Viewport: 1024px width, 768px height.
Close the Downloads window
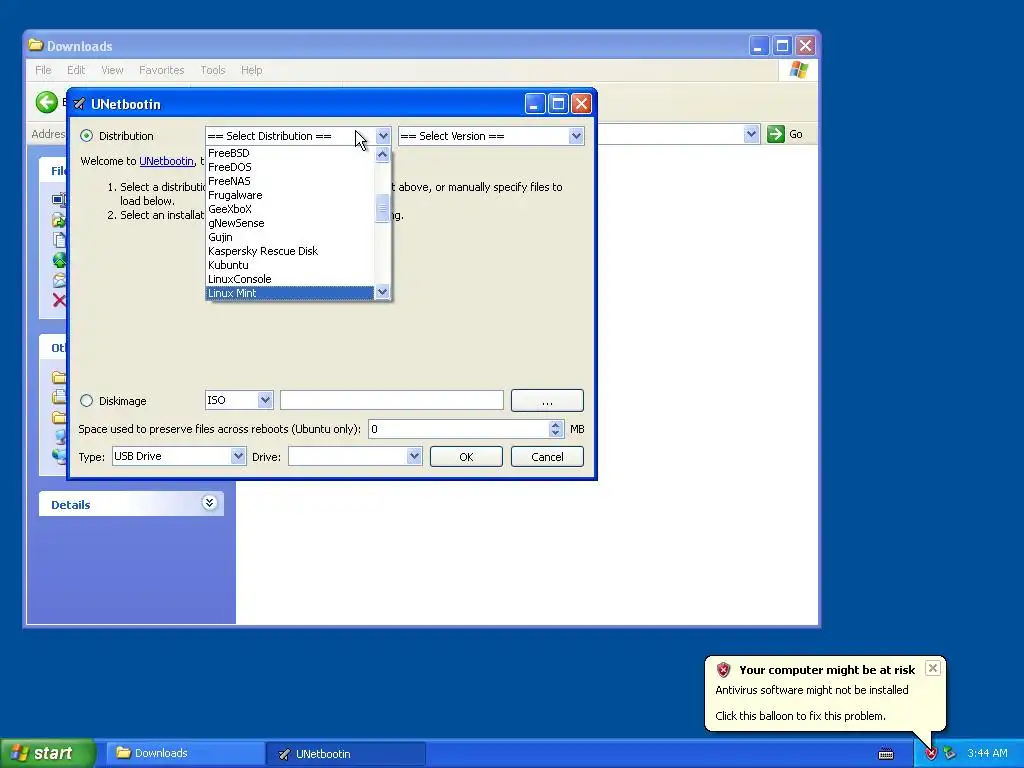(x=806, y=46)
